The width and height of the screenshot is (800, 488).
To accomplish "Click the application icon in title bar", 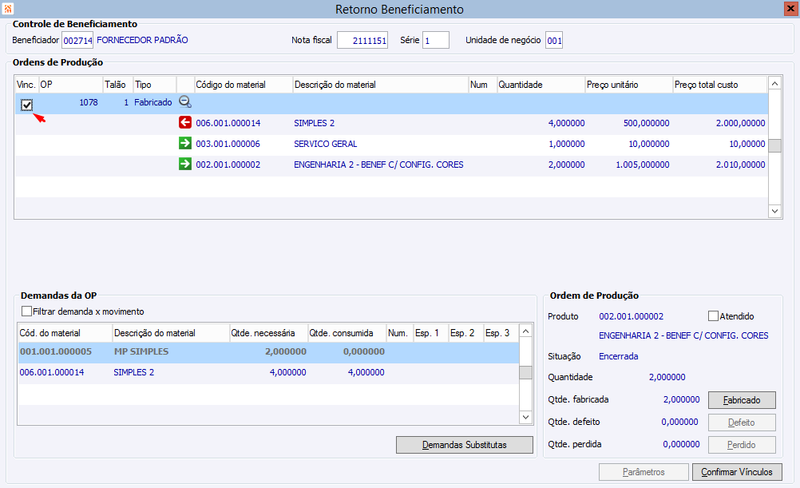I will [x=9, y=9].
